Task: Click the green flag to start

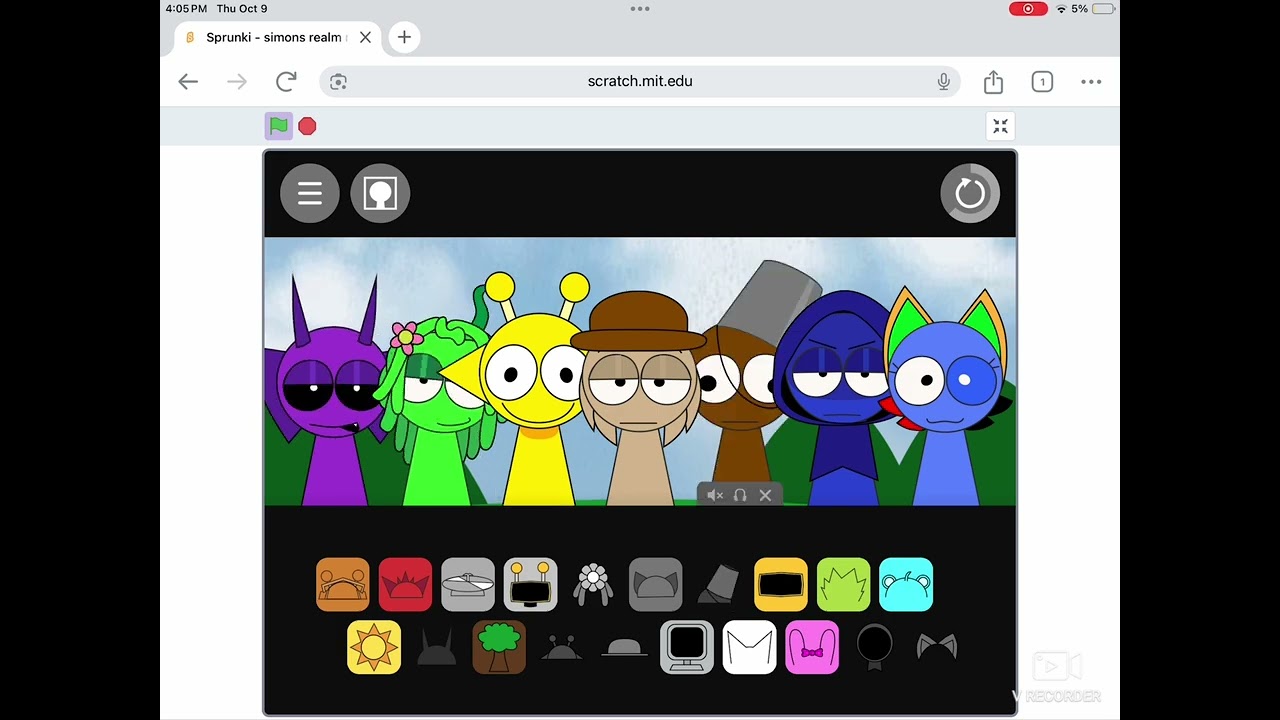Action: point(279,126)
